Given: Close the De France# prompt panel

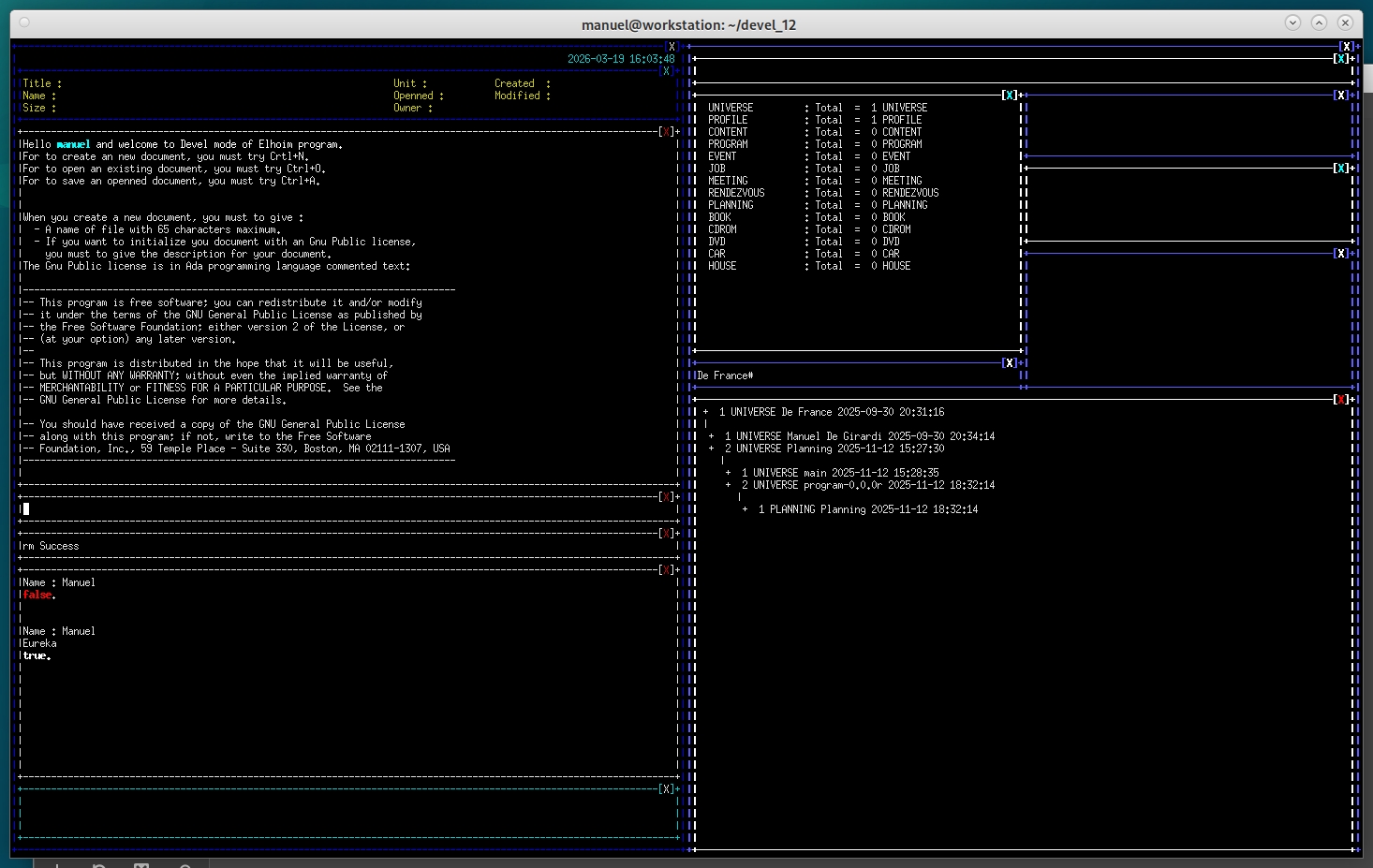Looking at the screenshot, I should pyautogui.click(x=1010, y=363).
